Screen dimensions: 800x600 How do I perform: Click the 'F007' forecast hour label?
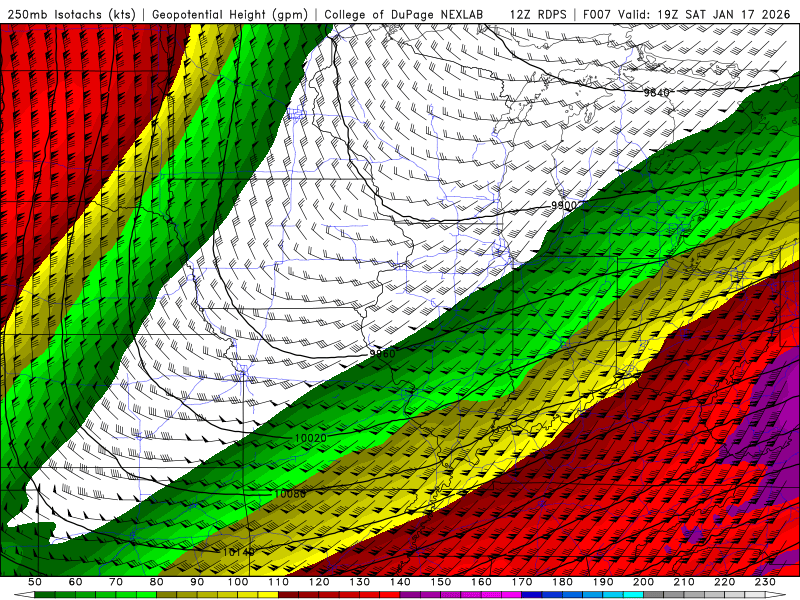click(x=597, y=14)
